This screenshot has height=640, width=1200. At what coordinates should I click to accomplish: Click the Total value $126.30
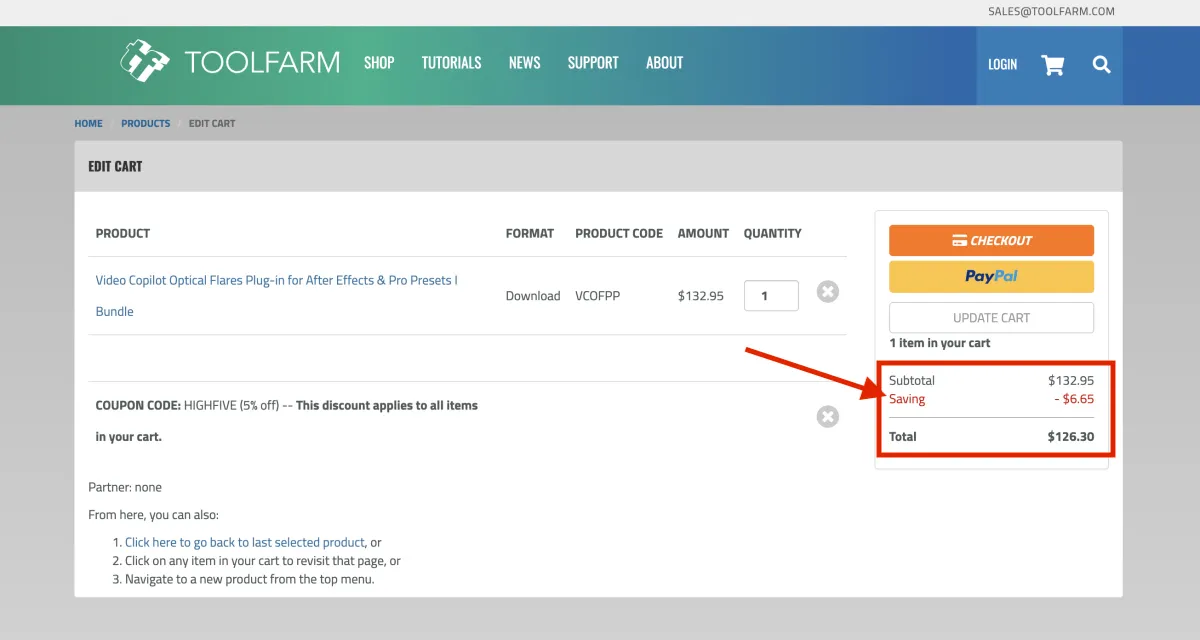1071,437
